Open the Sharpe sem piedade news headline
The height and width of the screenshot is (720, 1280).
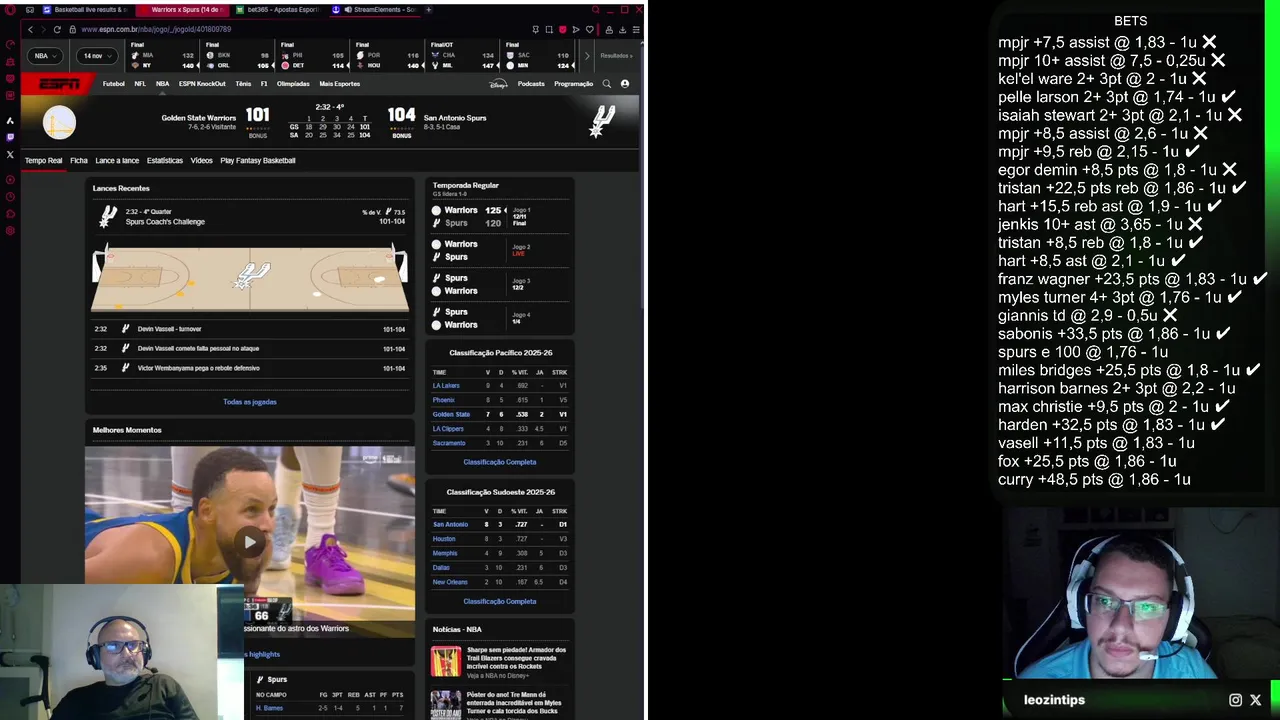[x=517, y=657]
